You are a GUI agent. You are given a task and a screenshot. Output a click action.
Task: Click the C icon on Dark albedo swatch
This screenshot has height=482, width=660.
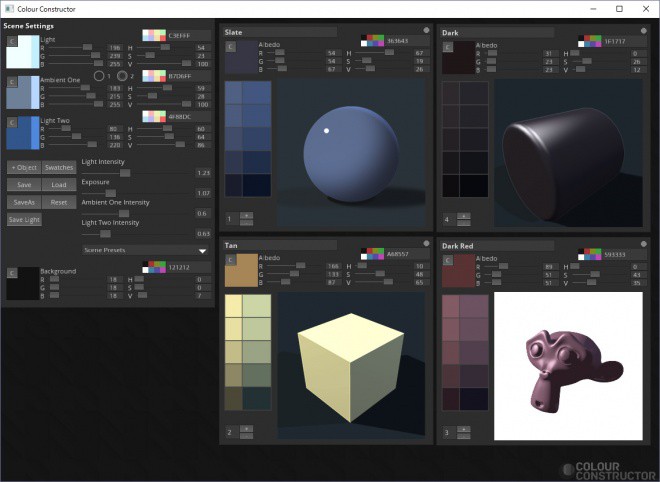tap(447, 47)
